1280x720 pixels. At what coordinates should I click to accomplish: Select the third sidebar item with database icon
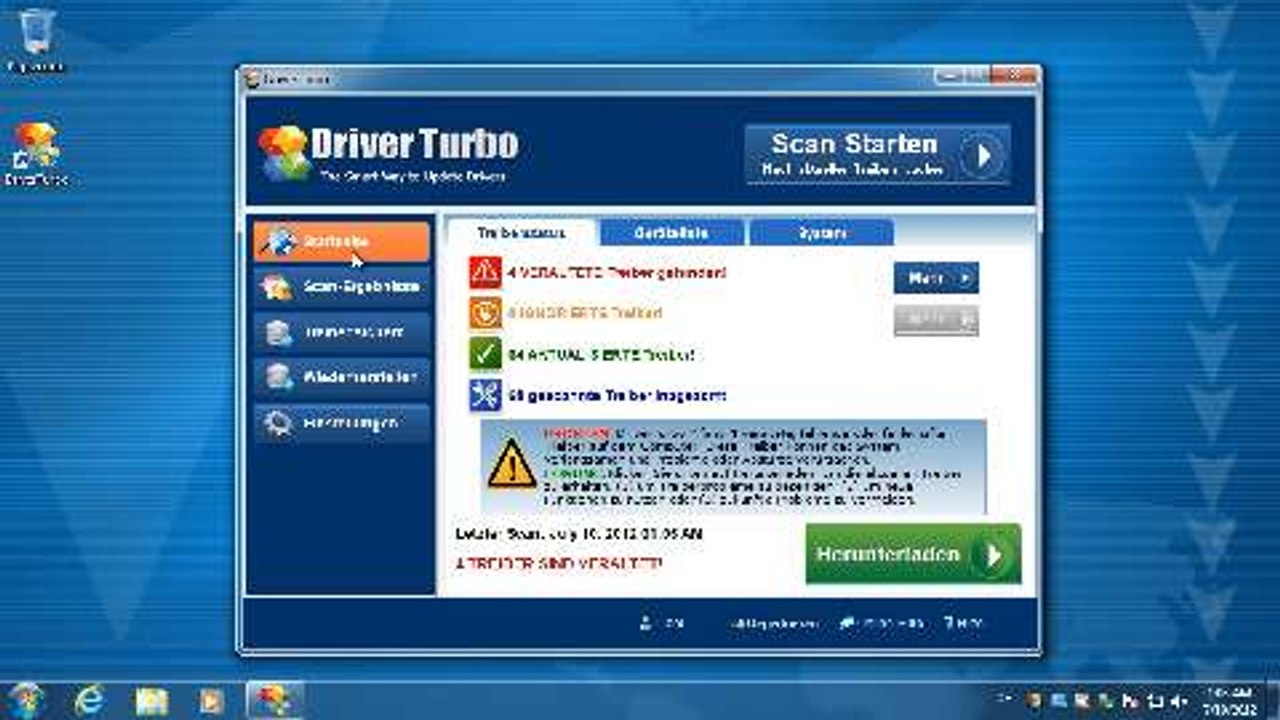(341, 332)
